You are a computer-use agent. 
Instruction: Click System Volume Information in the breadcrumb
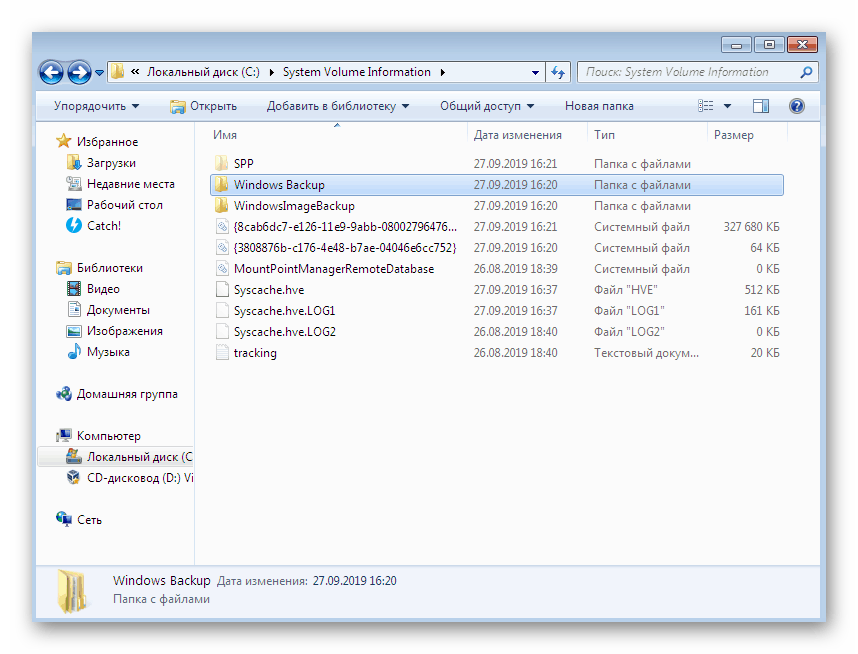356,72
